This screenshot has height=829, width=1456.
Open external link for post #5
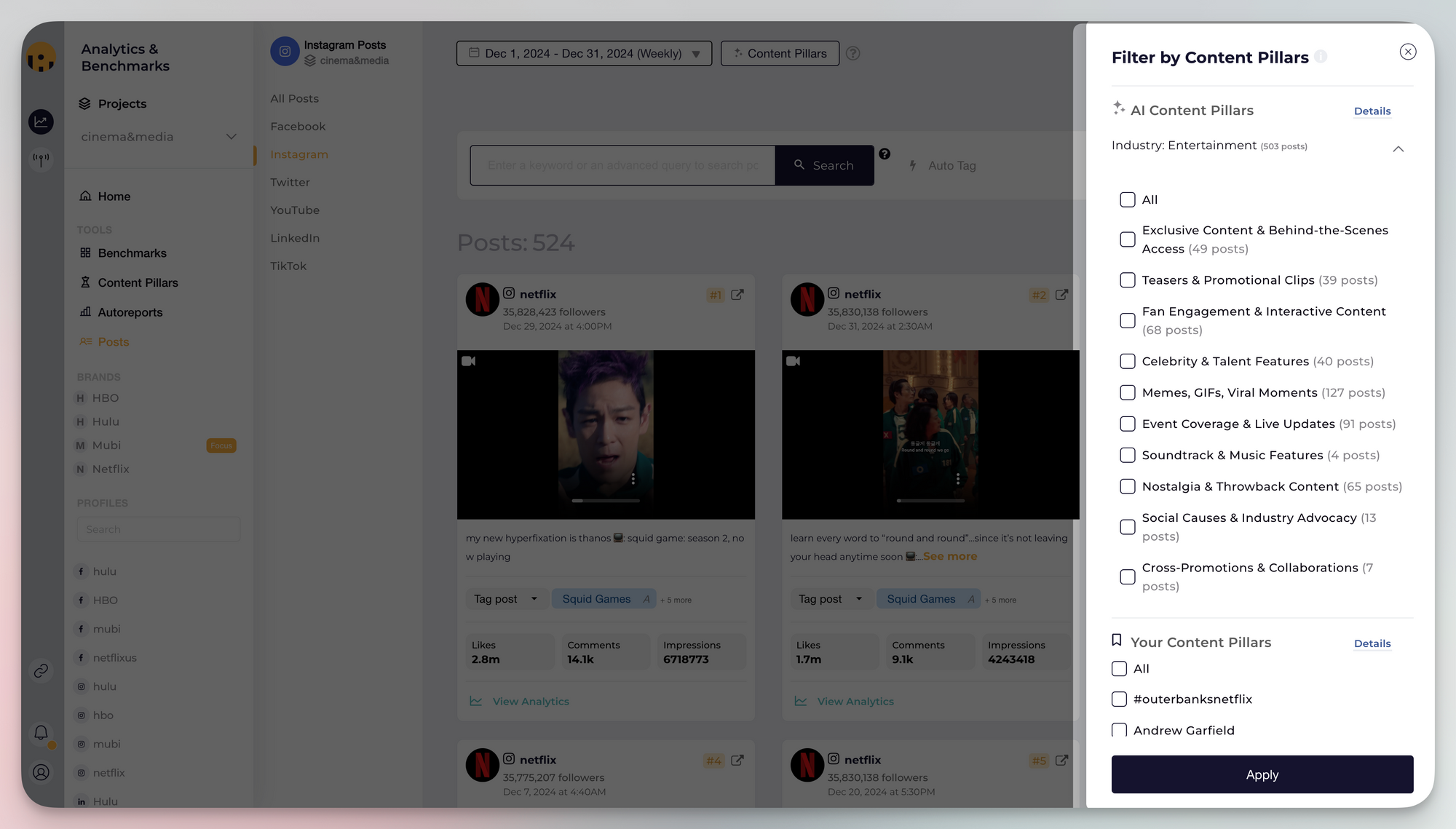coord(1062,761)
